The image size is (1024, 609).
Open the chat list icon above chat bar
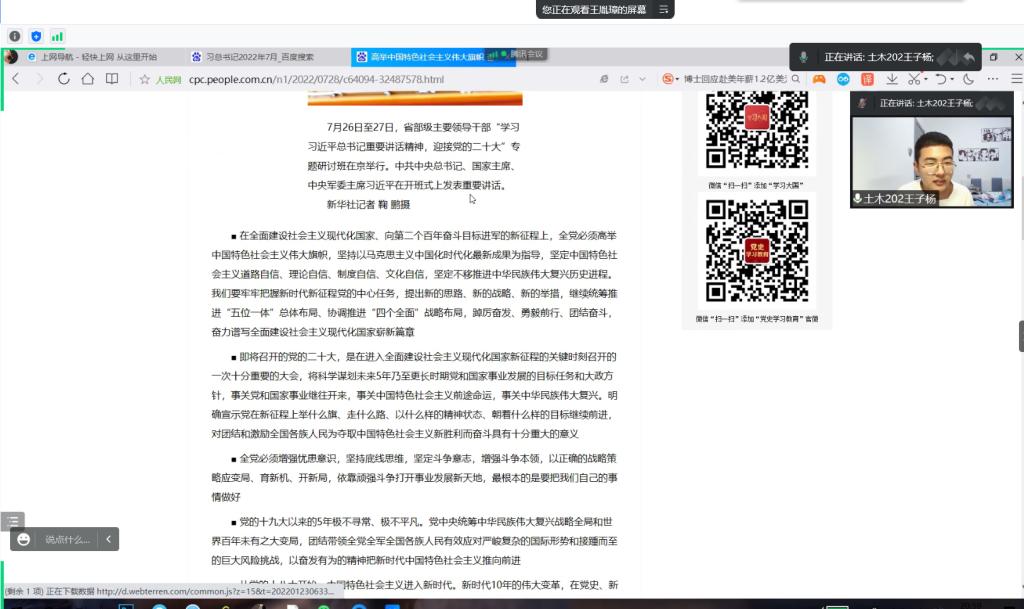(11, 520)
